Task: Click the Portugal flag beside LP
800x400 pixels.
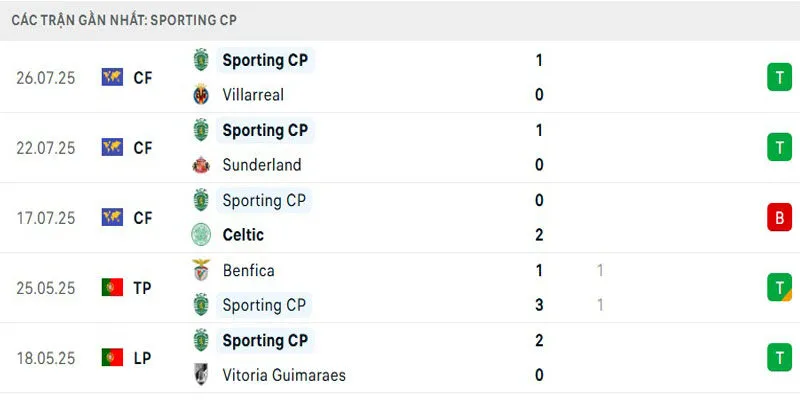Action: (112, 357)
